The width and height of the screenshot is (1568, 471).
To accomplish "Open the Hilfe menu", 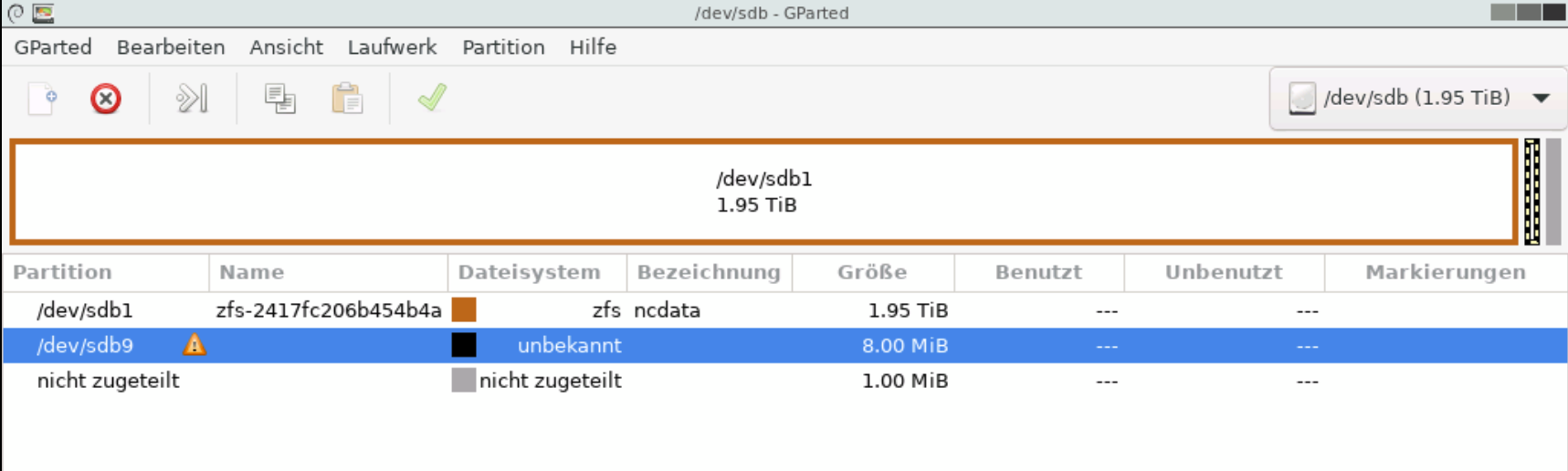I will coord(593,47).
